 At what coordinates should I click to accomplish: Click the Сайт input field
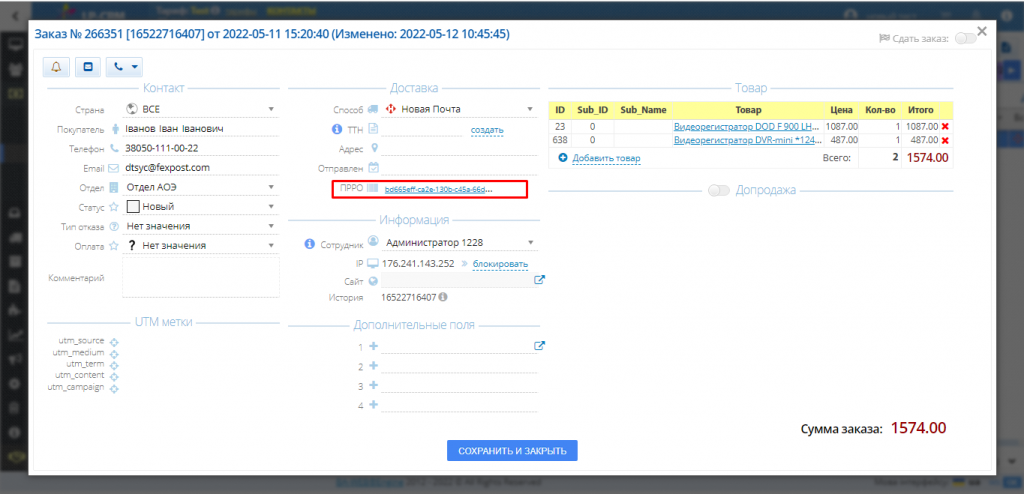(x=458, y=280)
